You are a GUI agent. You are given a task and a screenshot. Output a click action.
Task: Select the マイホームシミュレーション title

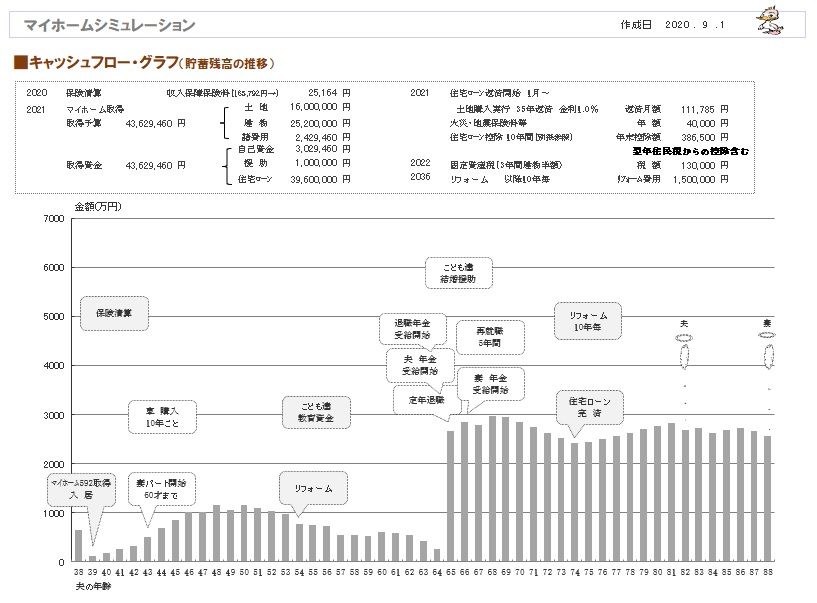[109, 24]
